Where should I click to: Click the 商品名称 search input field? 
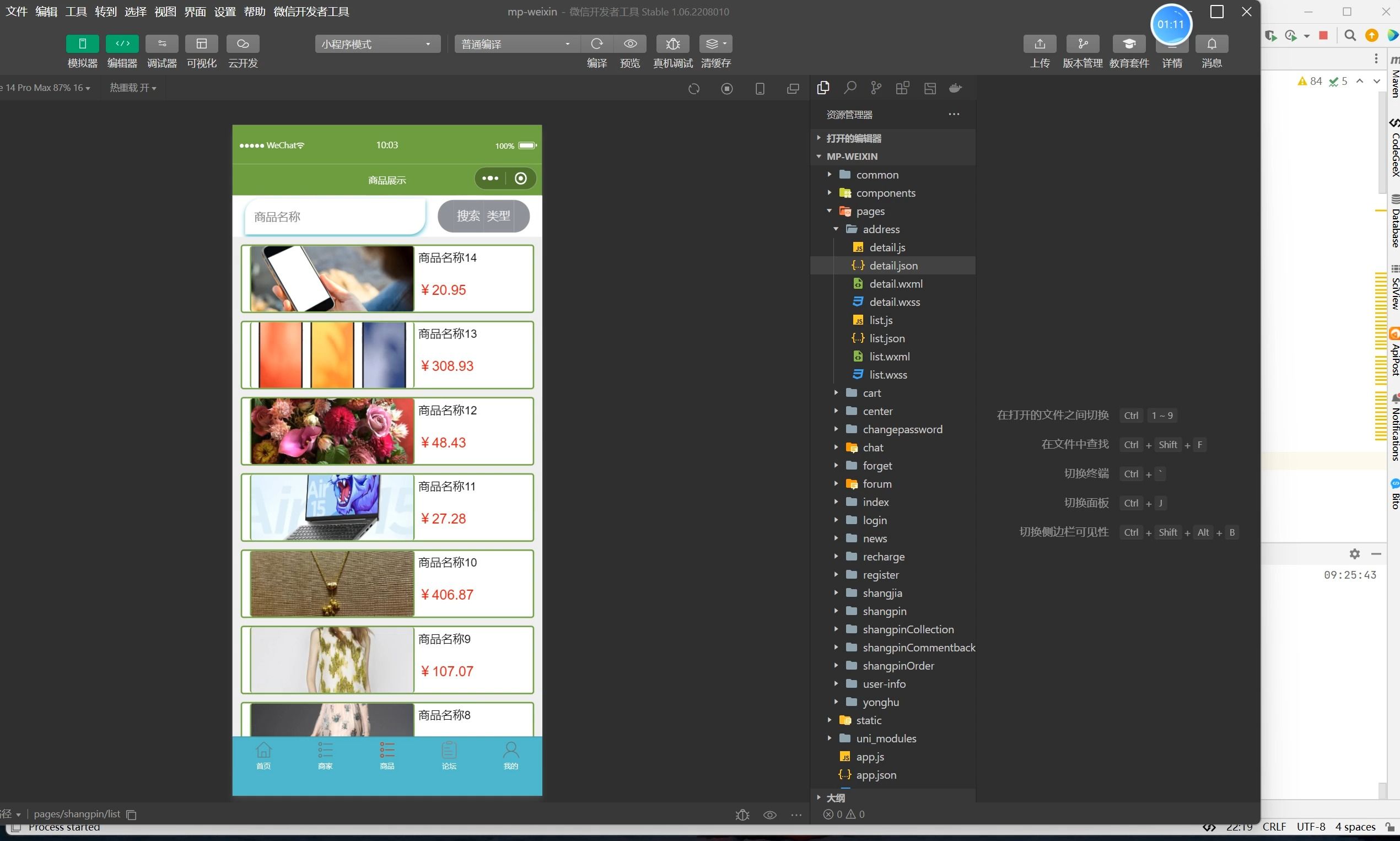point(335,217)
